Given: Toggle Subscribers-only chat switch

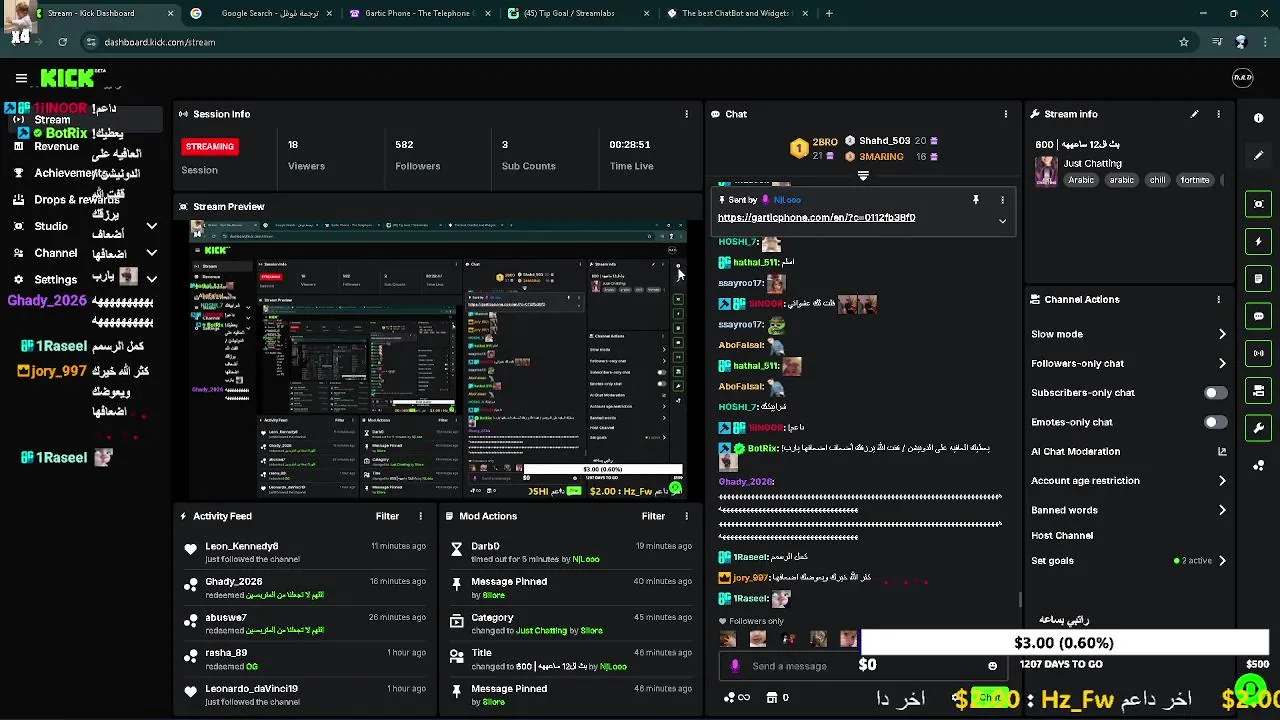Looking at the screenshot, I should pyautogui.click(x=1214, y=393).
